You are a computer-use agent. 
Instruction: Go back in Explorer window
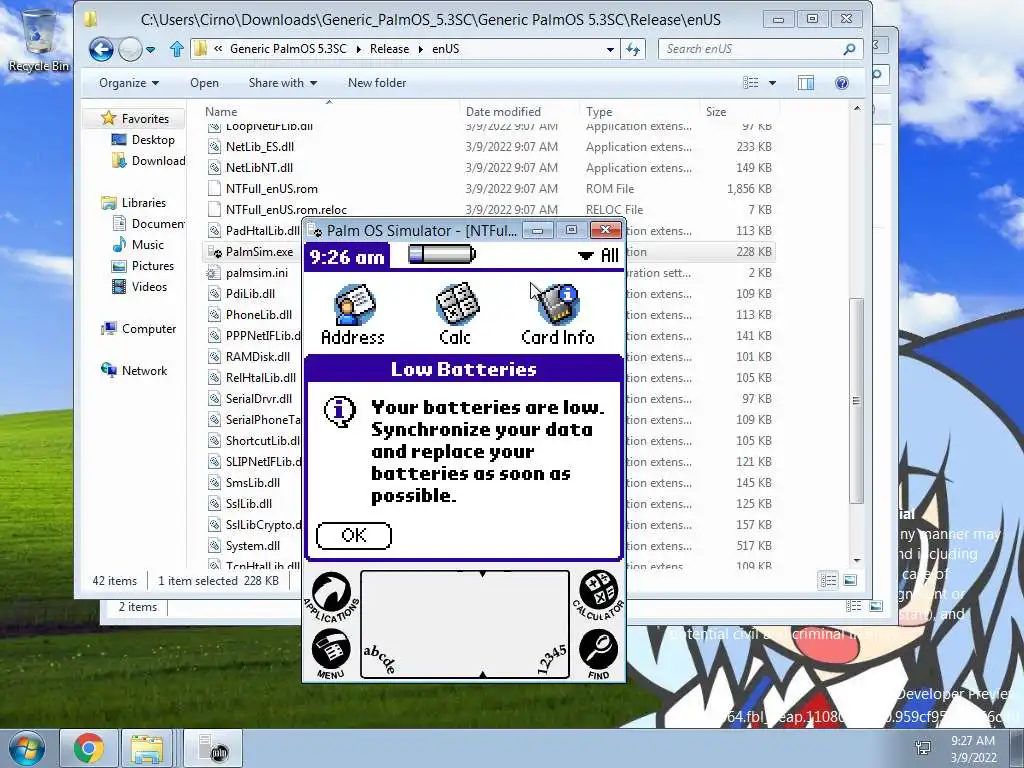click(x=101, y=49)
